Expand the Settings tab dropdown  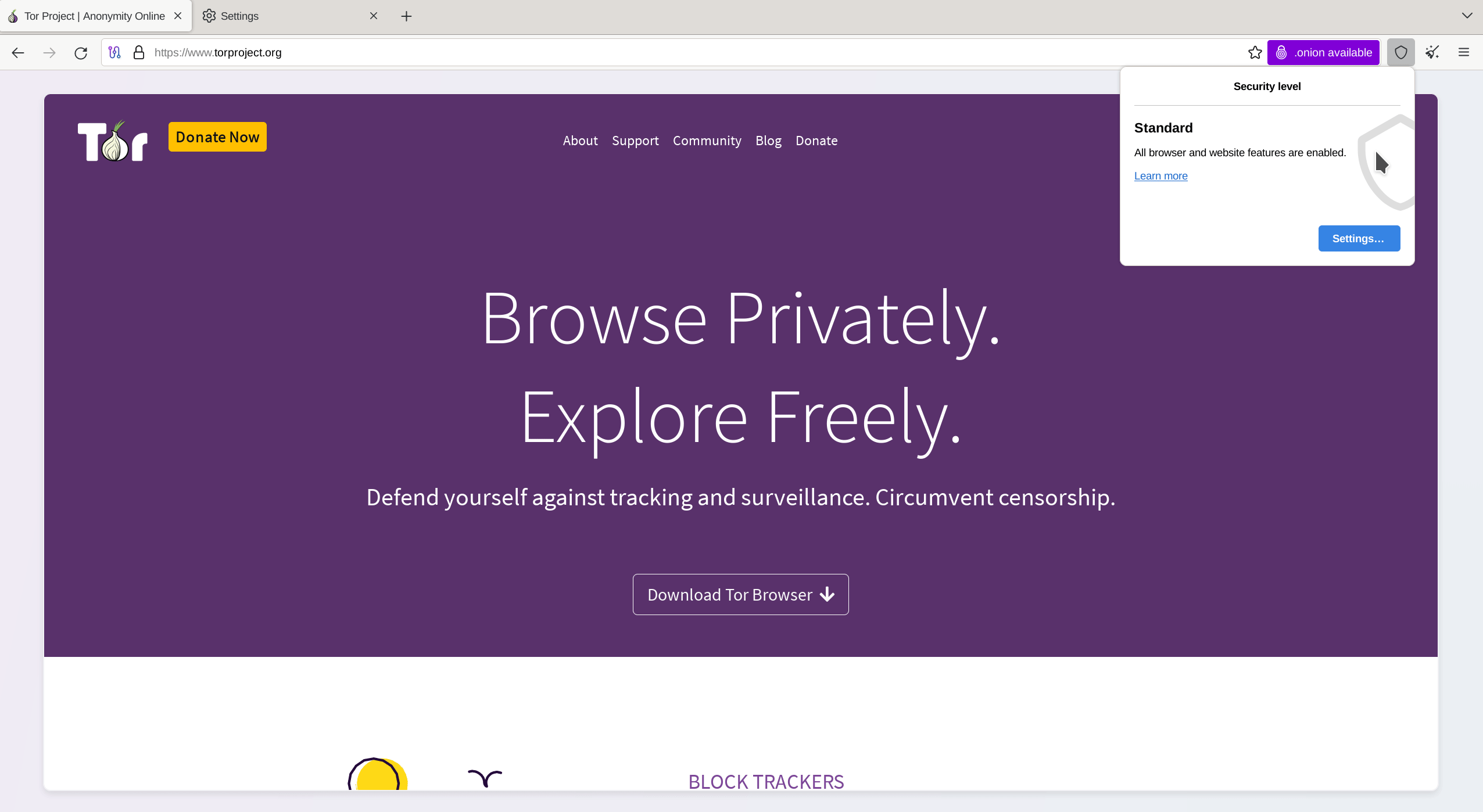(1467, 15)
